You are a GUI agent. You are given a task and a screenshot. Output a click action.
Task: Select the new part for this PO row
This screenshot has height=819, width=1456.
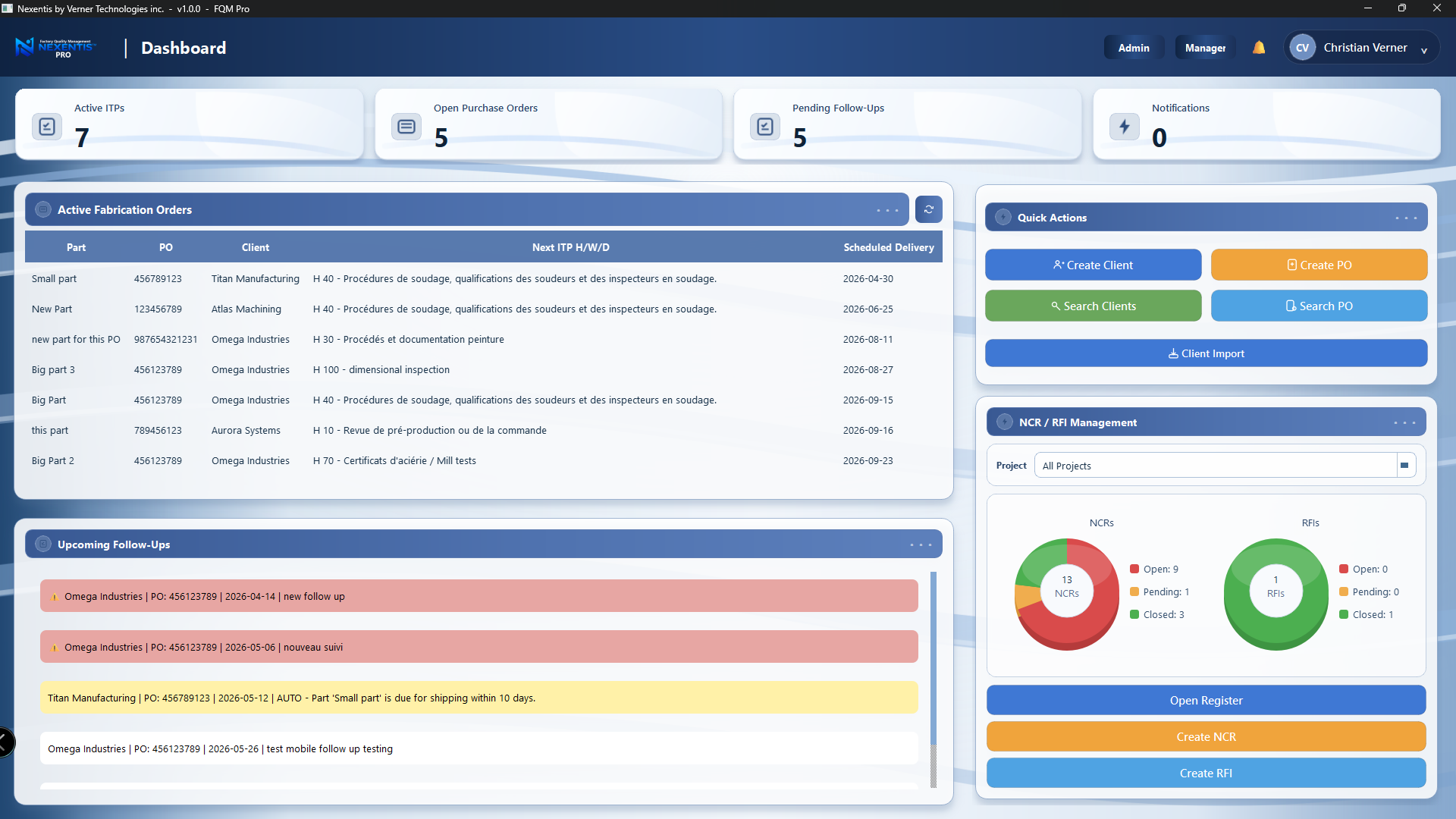click(x=483, y=339)
